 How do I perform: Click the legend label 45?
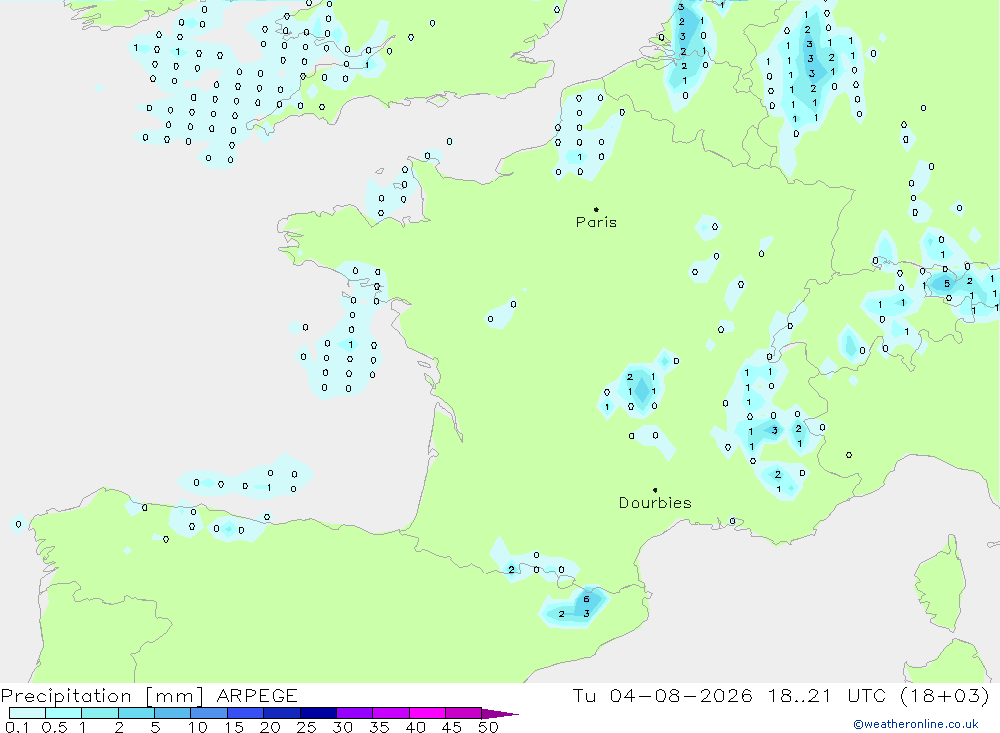(x=452, y=727)
